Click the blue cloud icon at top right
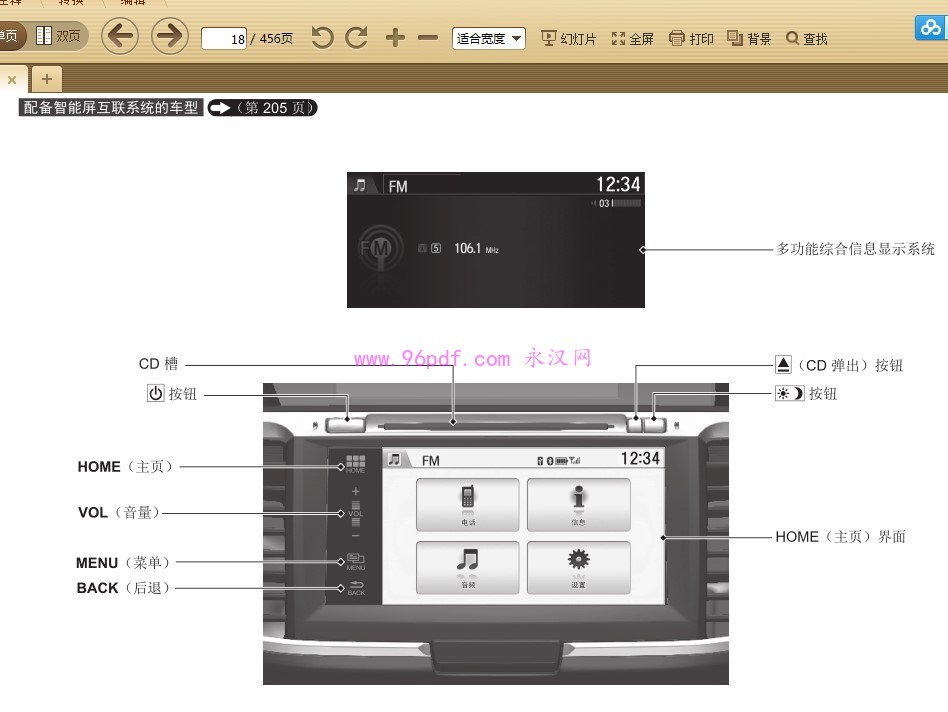948x712 pixels. pyautogui.click(x=932, y=28)
